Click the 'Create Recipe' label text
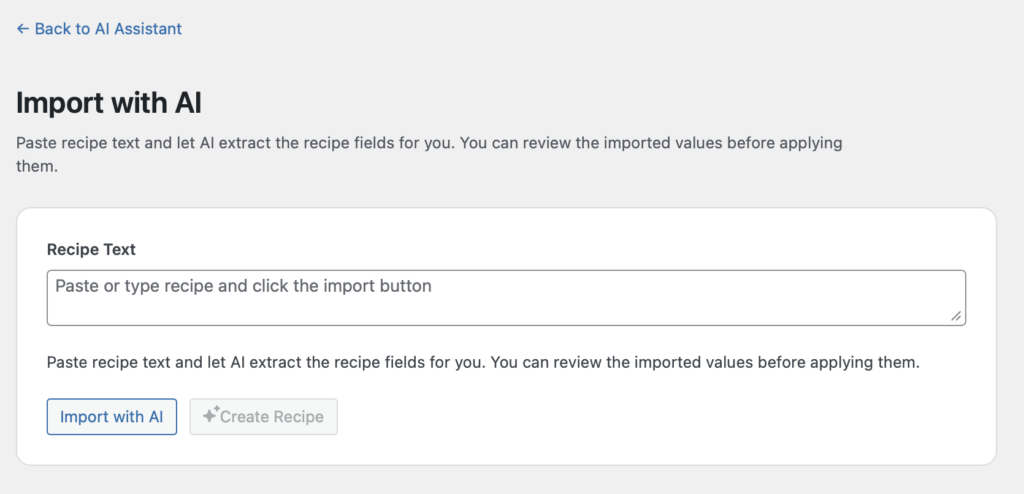 272,417
